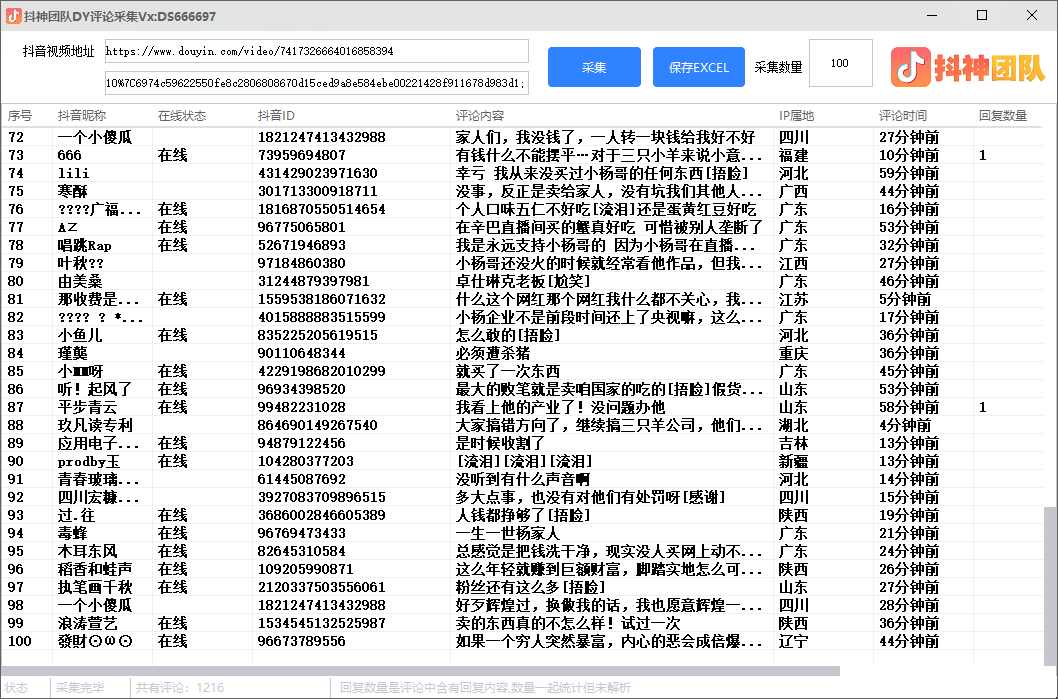
Task: Click the horizontal scrollbar at the bottom
Action: pyautogui.click(x=420, y=671)
